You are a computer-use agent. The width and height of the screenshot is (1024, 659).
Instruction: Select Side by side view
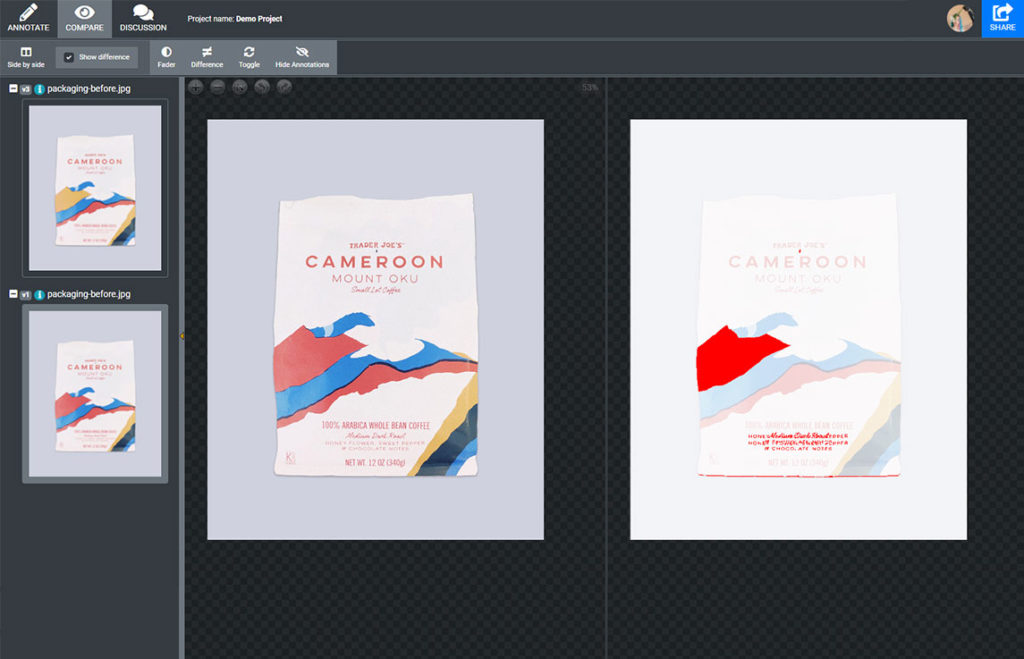26,57
